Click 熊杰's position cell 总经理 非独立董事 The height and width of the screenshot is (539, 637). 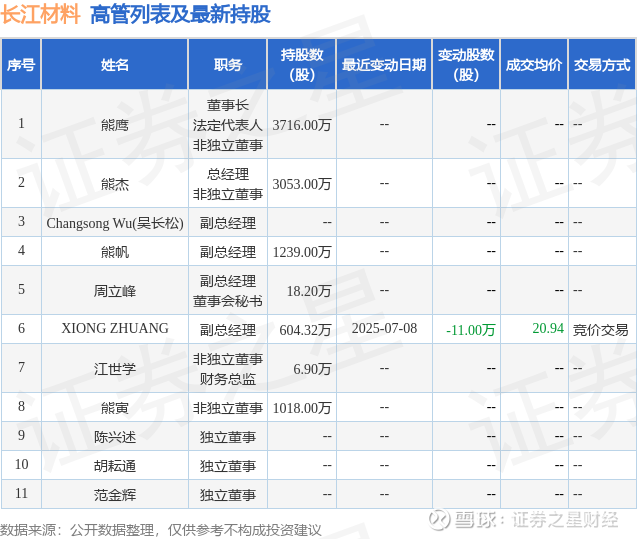click(x=228, y=184)
